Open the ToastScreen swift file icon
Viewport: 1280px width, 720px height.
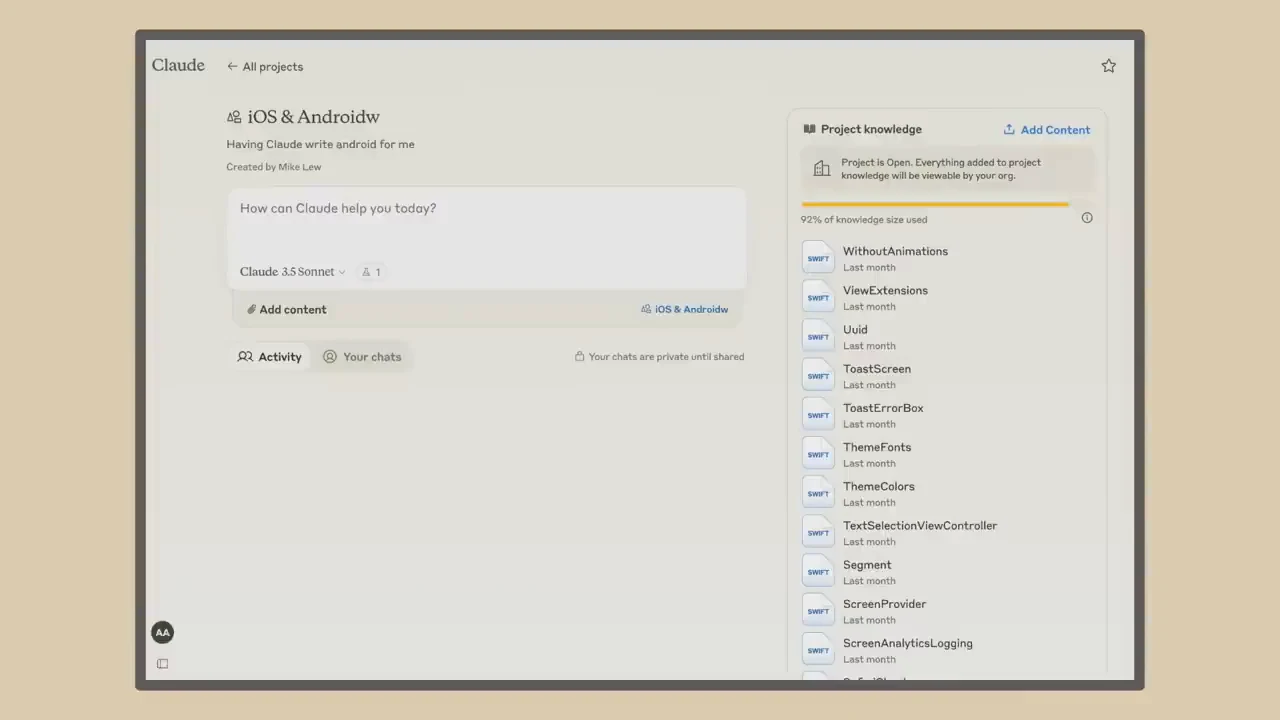click(x=818, y=375)
